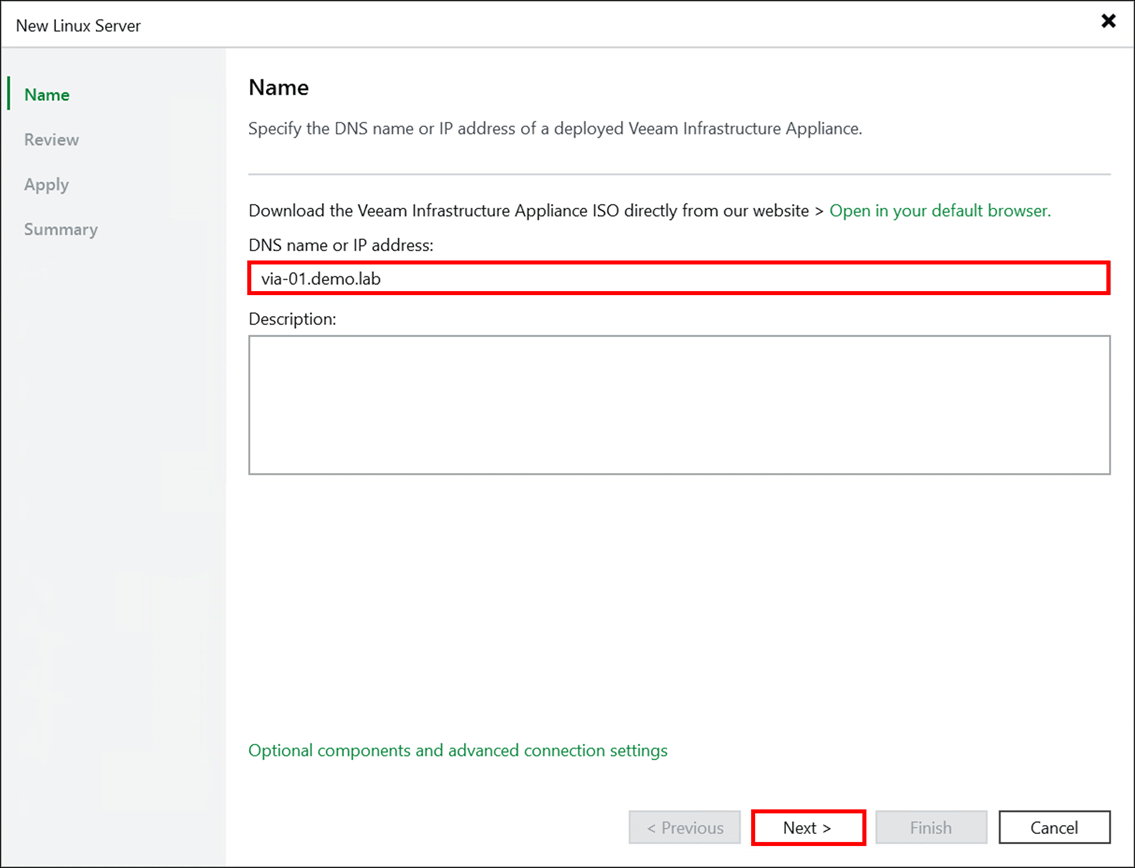The width and height of the screenshot is (1135, 868).
Task: Click the Finish button
Action: [931, 827]
